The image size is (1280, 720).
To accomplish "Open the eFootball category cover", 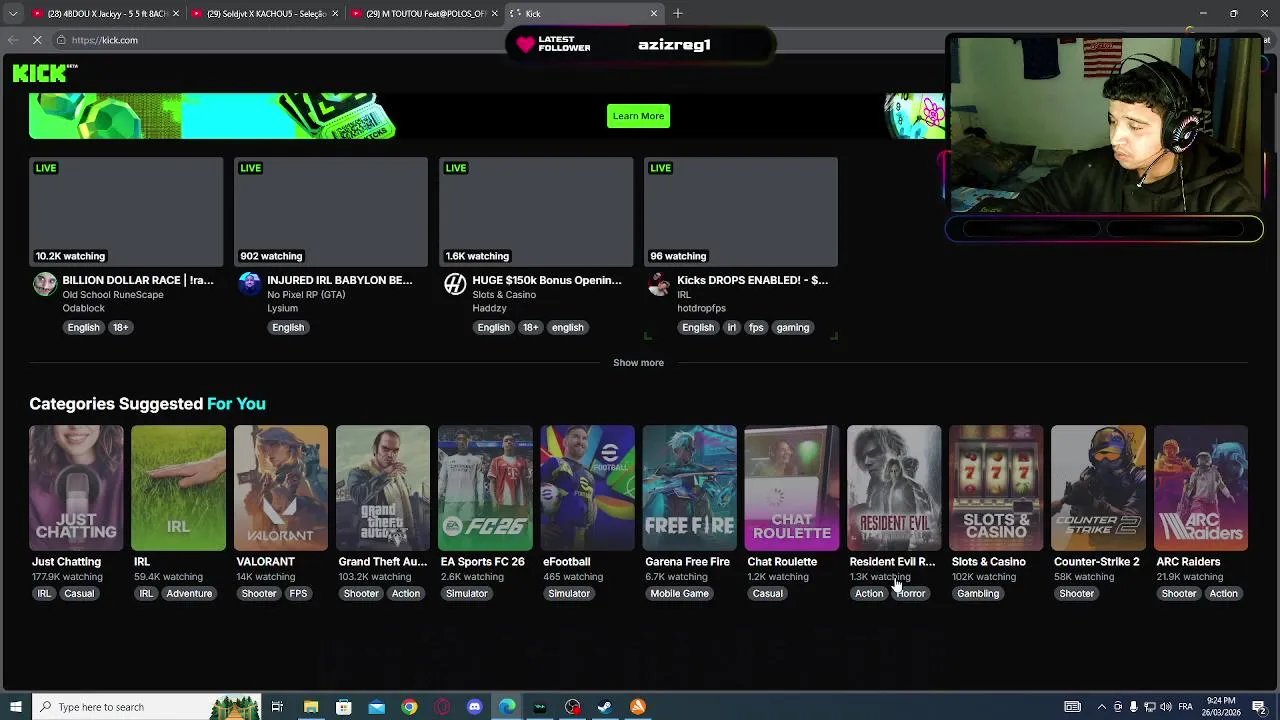I will pos(587,488).
